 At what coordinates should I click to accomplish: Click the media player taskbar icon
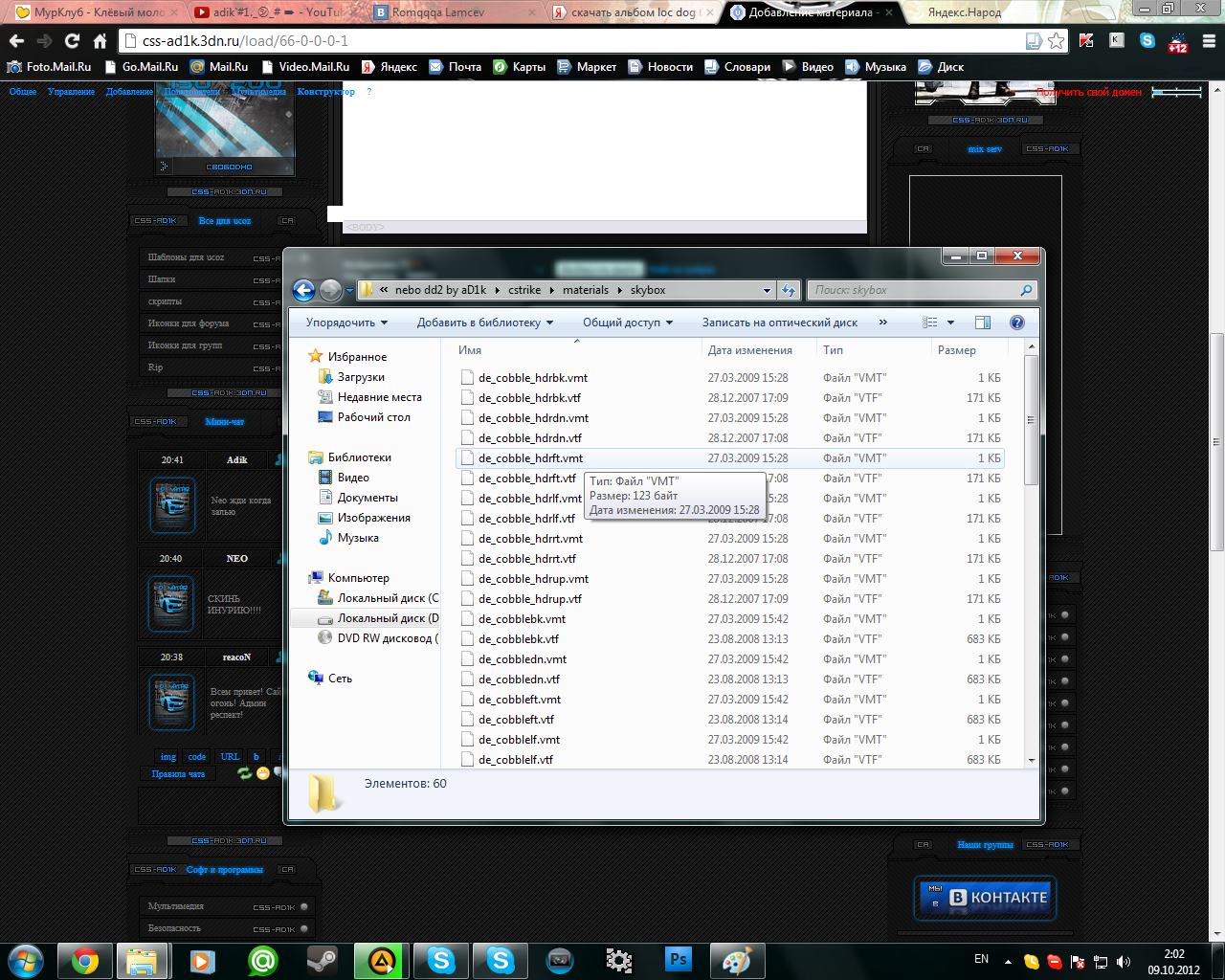point(202,960)
